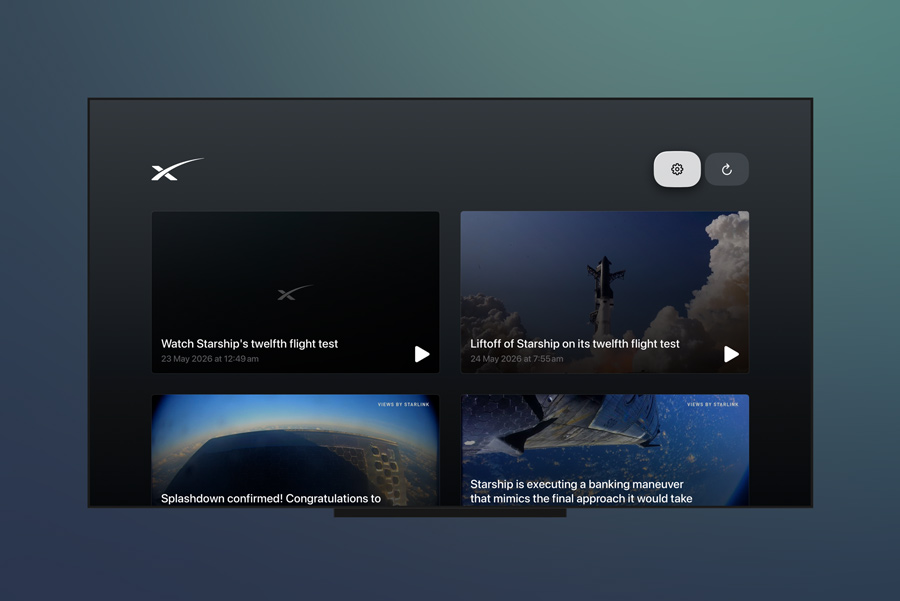This screenshot has width=900, height=601.
Task: Select the title 'Watch Starship's twelfth flight test'
Action: [x=249, y=344]
